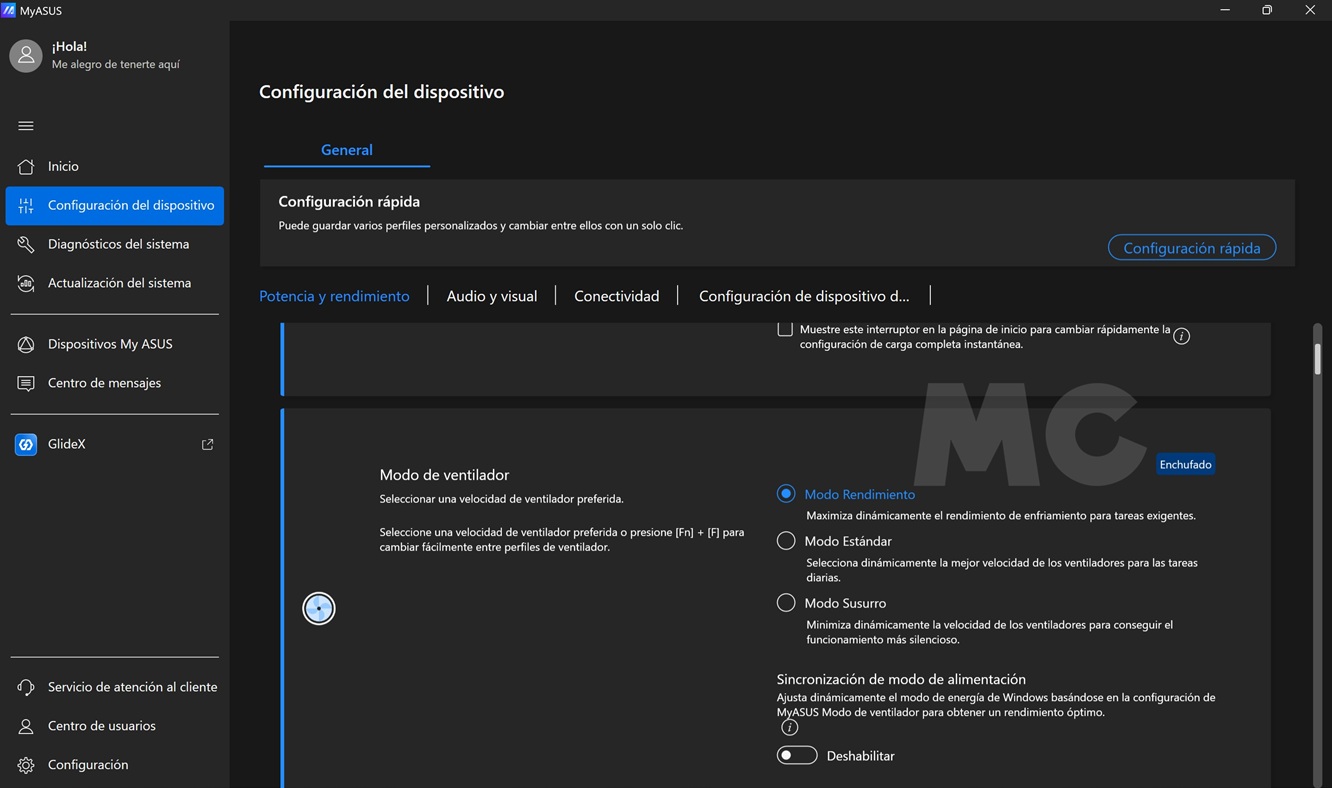Open Inicio home icon in sidebar
Screen dimensions: 1332x788
[x=26, y=167]
